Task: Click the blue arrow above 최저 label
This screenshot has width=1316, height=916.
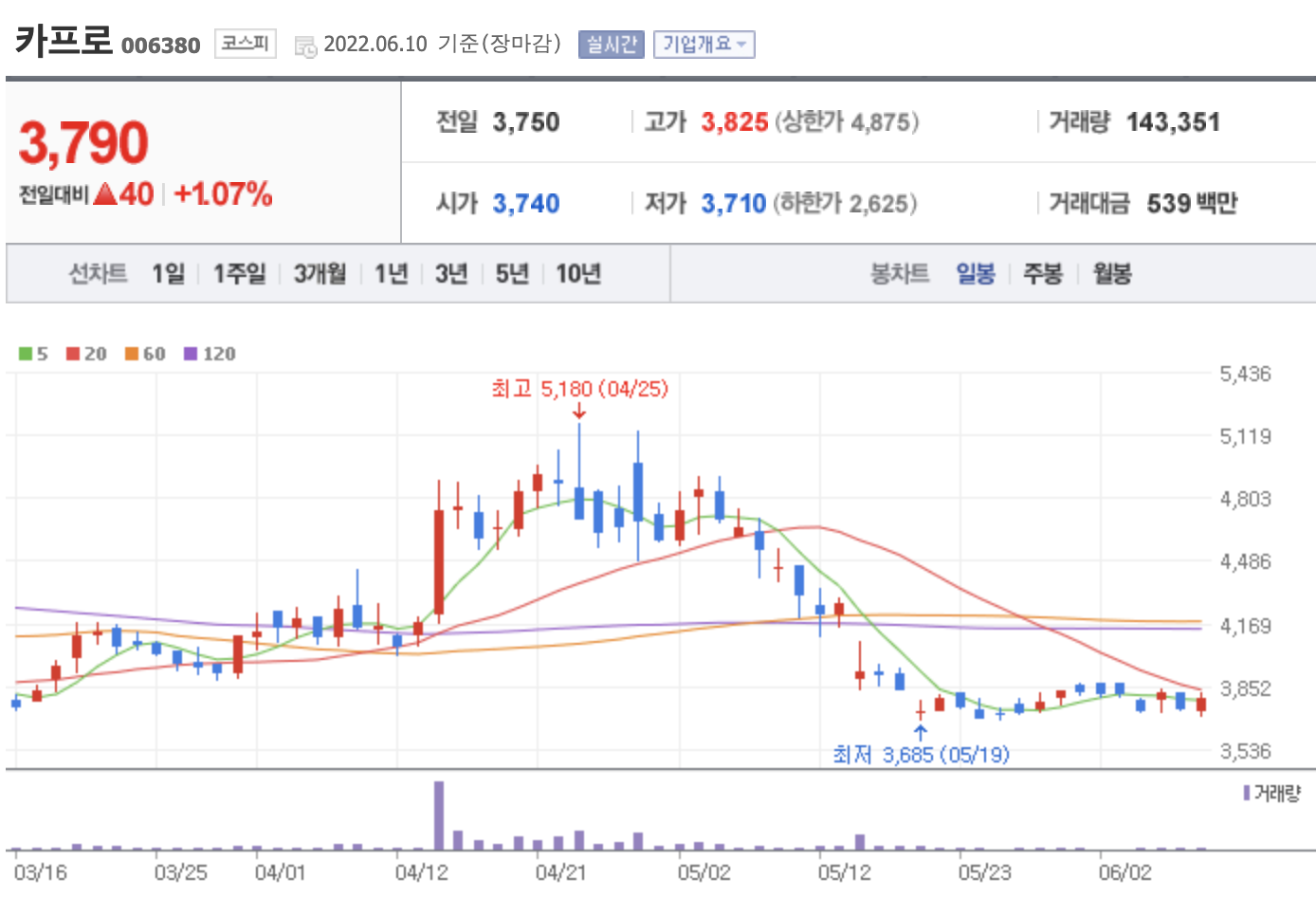Action: 920,732
